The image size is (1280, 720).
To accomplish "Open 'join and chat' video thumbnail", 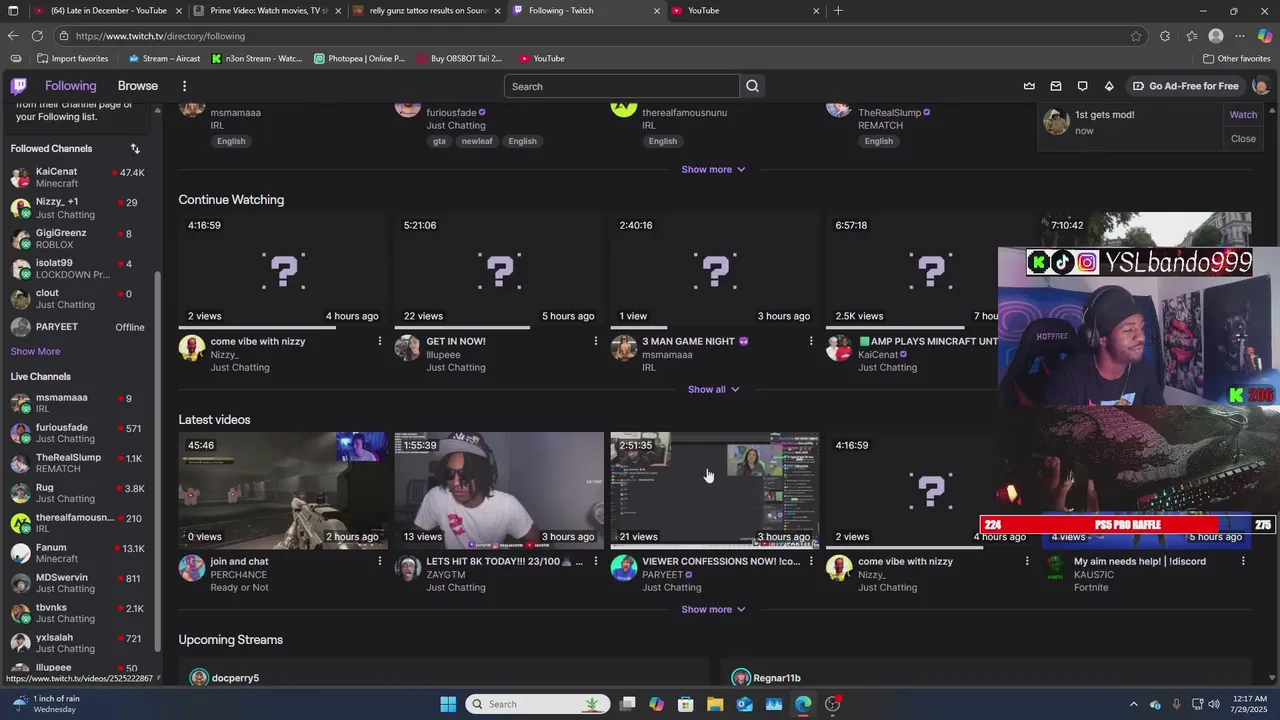I will click(x=283, y=490).
